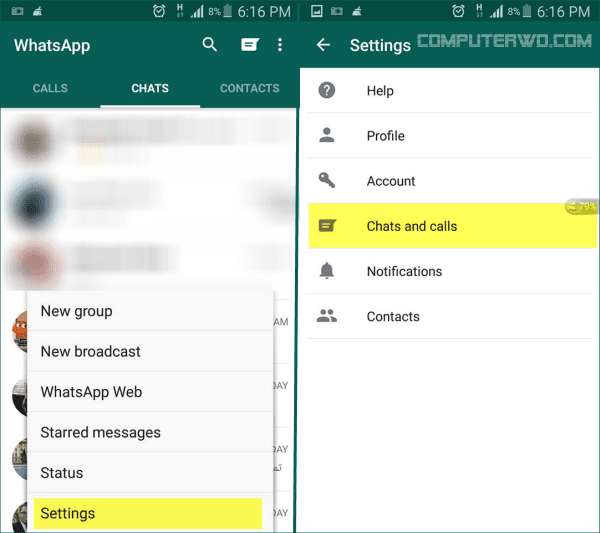
Task: Choose Status from the menu
Action: [x=150, y=473]
